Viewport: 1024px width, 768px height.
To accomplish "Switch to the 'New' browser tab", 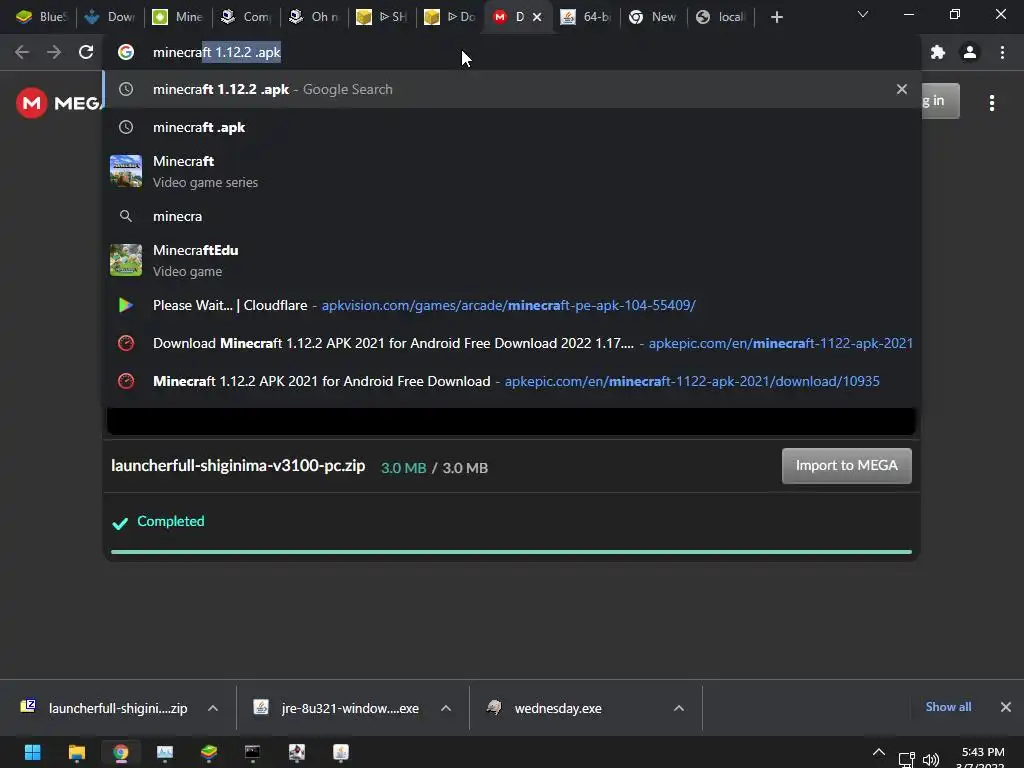I will pos(654,17).
